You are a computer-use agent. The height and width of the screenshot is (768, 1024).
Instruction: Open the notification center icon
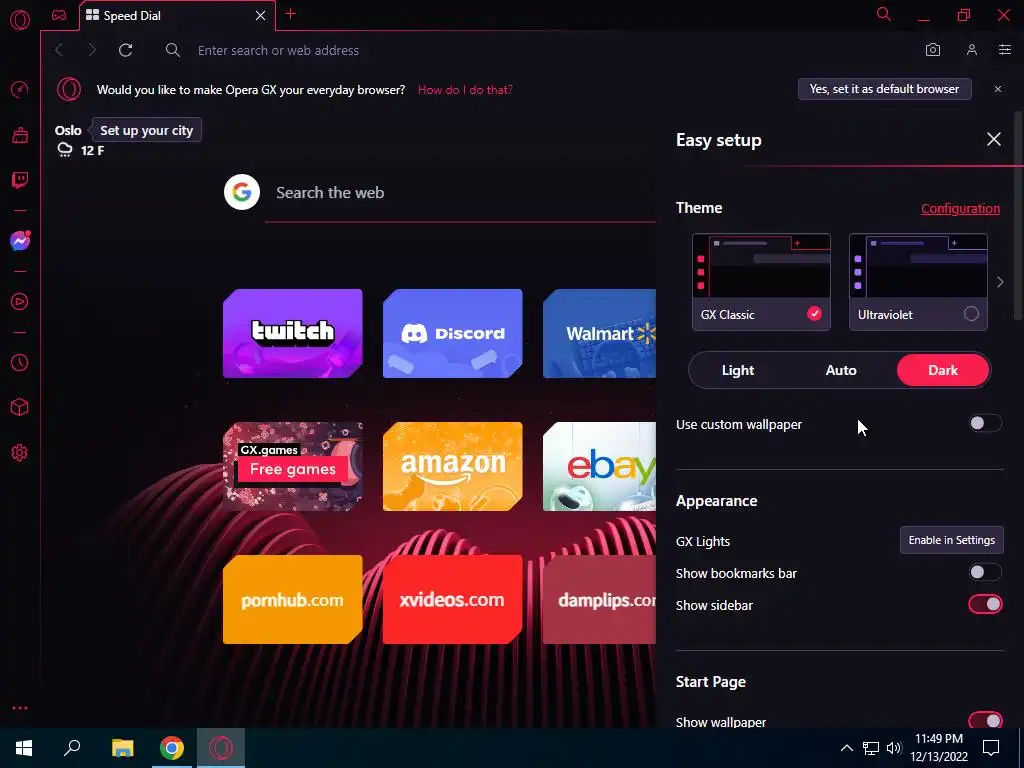[x=991, y=748]
